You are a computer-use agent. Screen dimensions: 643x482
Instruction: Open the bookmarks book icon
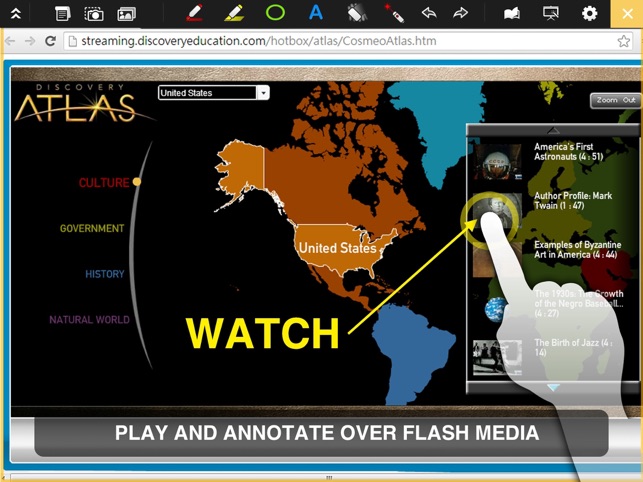tap(512, 14)
